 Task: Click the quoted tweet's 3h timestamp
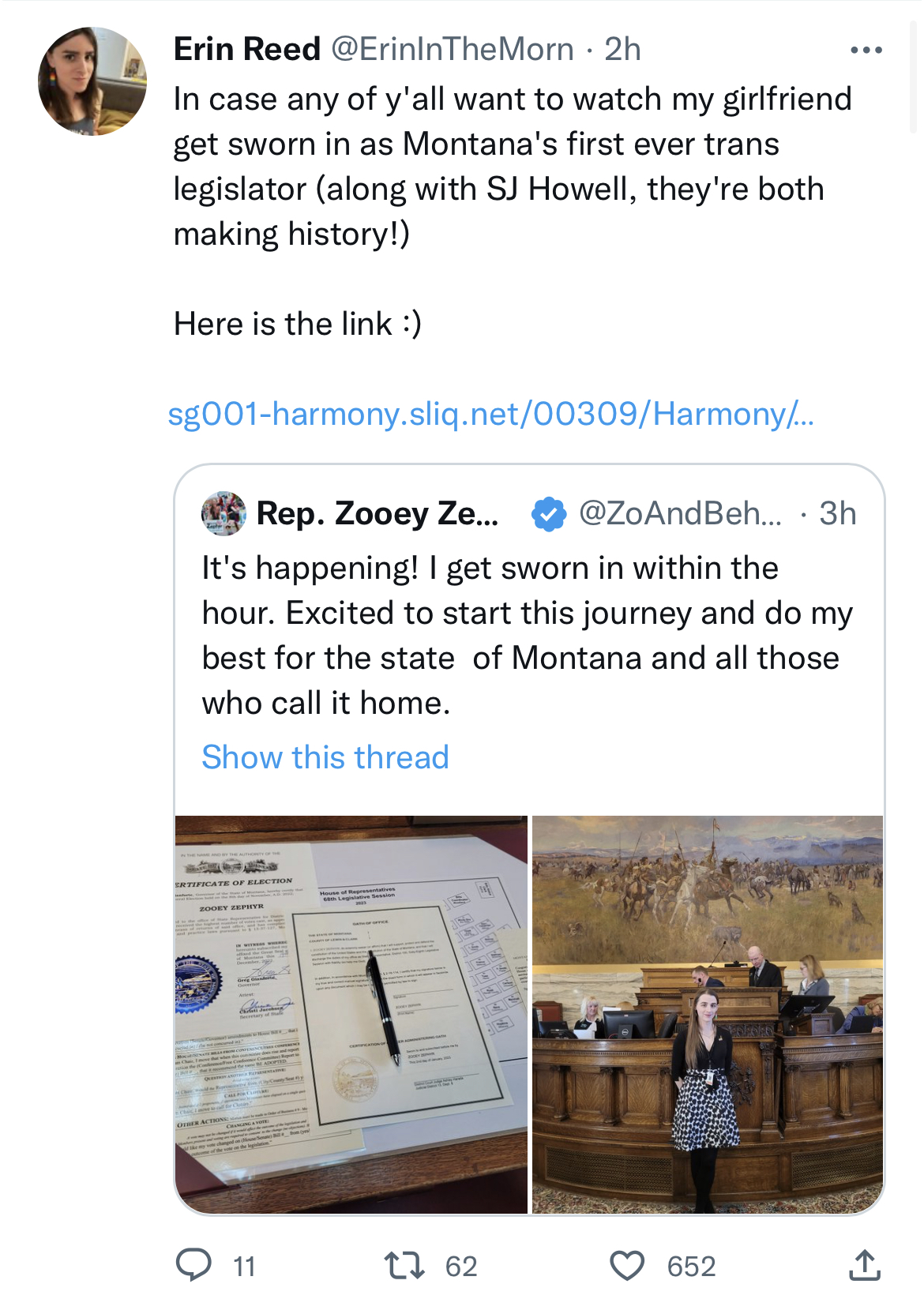(838, 514)
